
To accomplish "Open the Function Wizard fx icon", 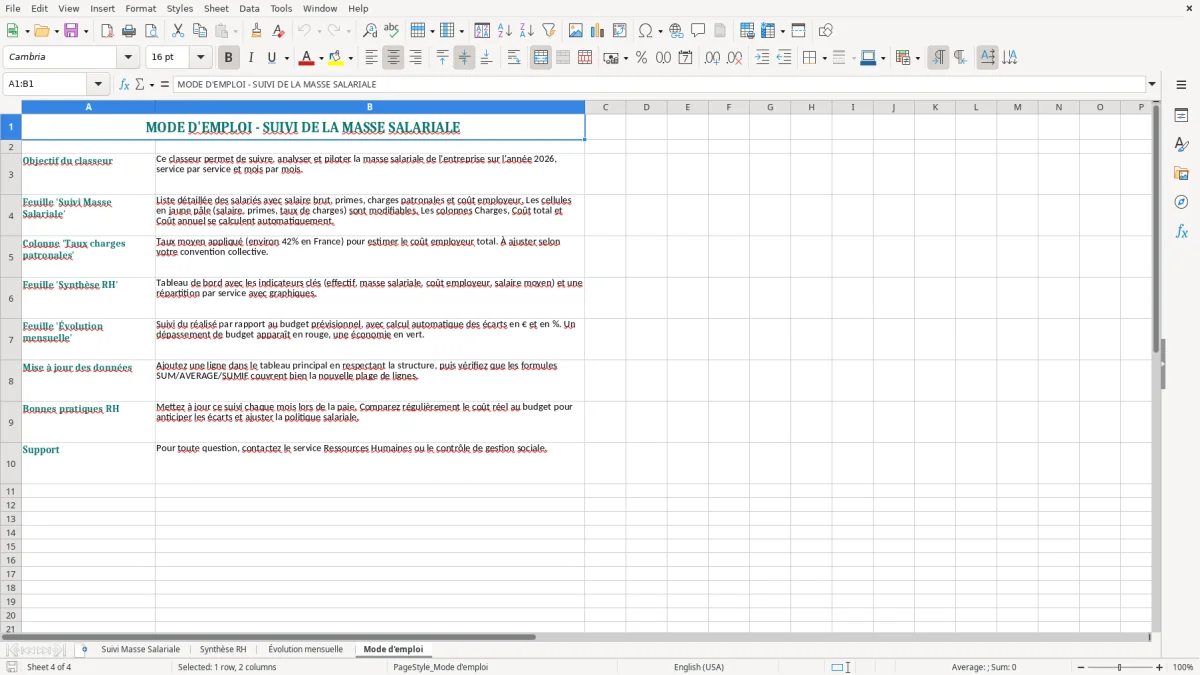I will click(x=124, y=84).
